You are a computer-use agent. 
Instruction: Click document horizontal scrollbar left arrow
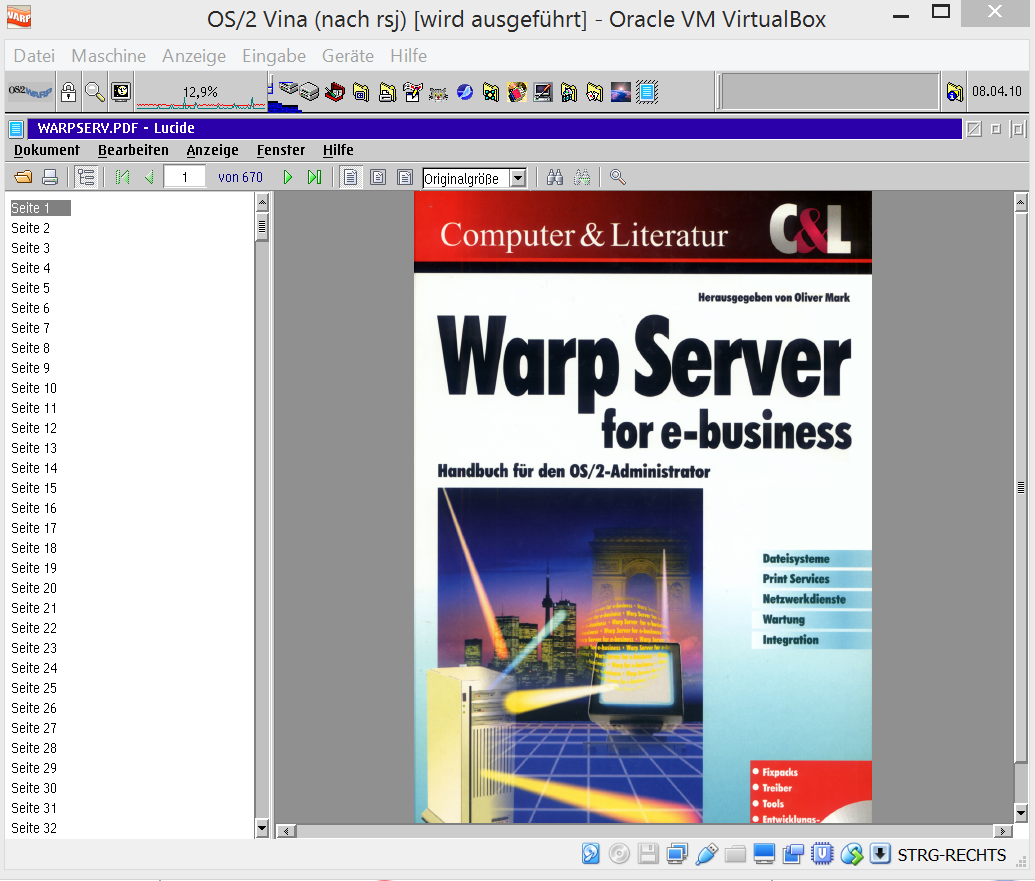click(x=286, y=831)
